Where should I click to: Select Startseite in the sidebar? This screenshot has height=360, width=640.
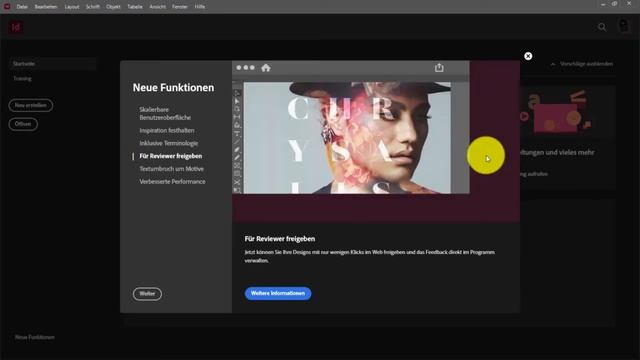(52, 64)
